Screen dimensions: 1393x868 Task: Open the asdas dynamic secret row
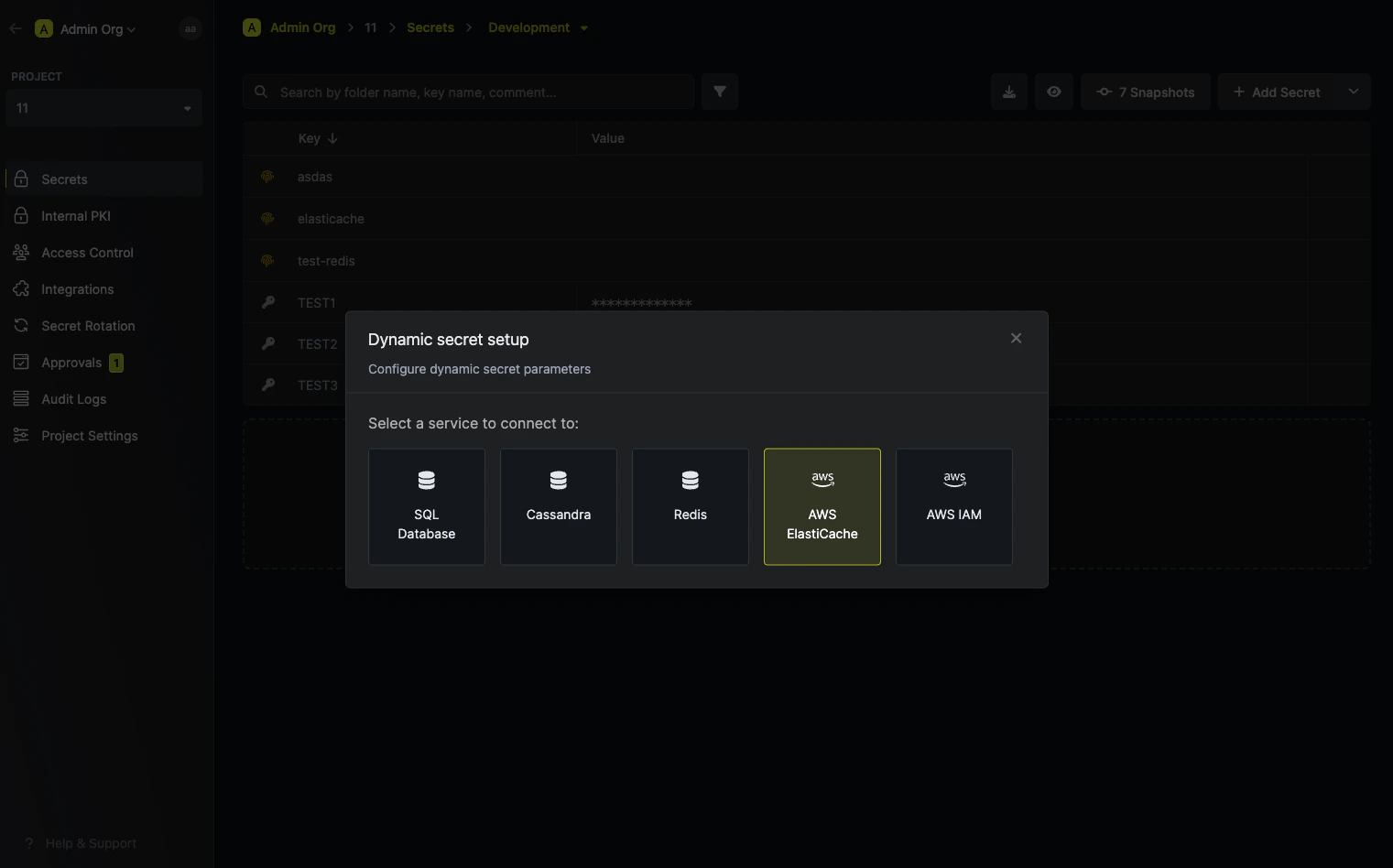pyautogui.click(x=807, y=177)
